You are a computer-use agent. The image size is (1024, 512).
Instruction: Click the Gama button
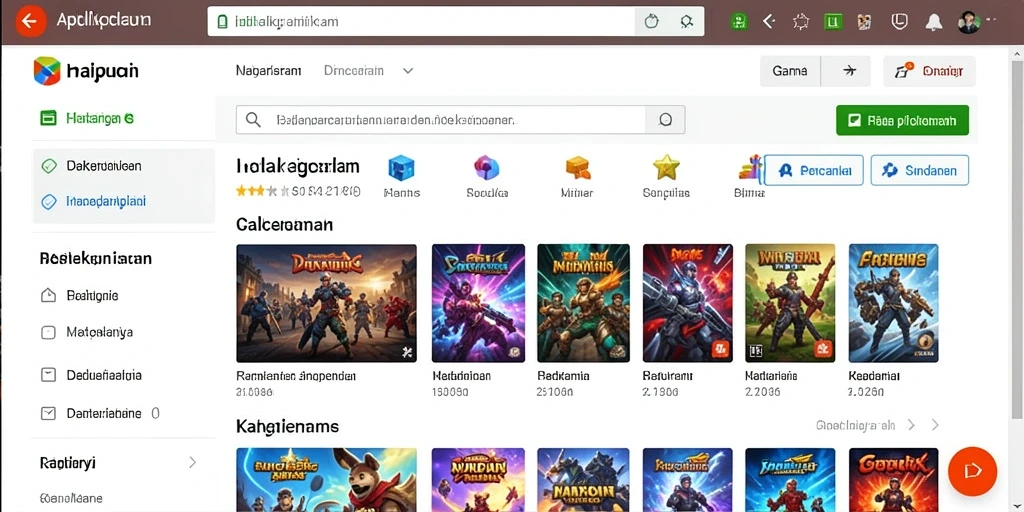pyautogui.click(x=790, y=71)
